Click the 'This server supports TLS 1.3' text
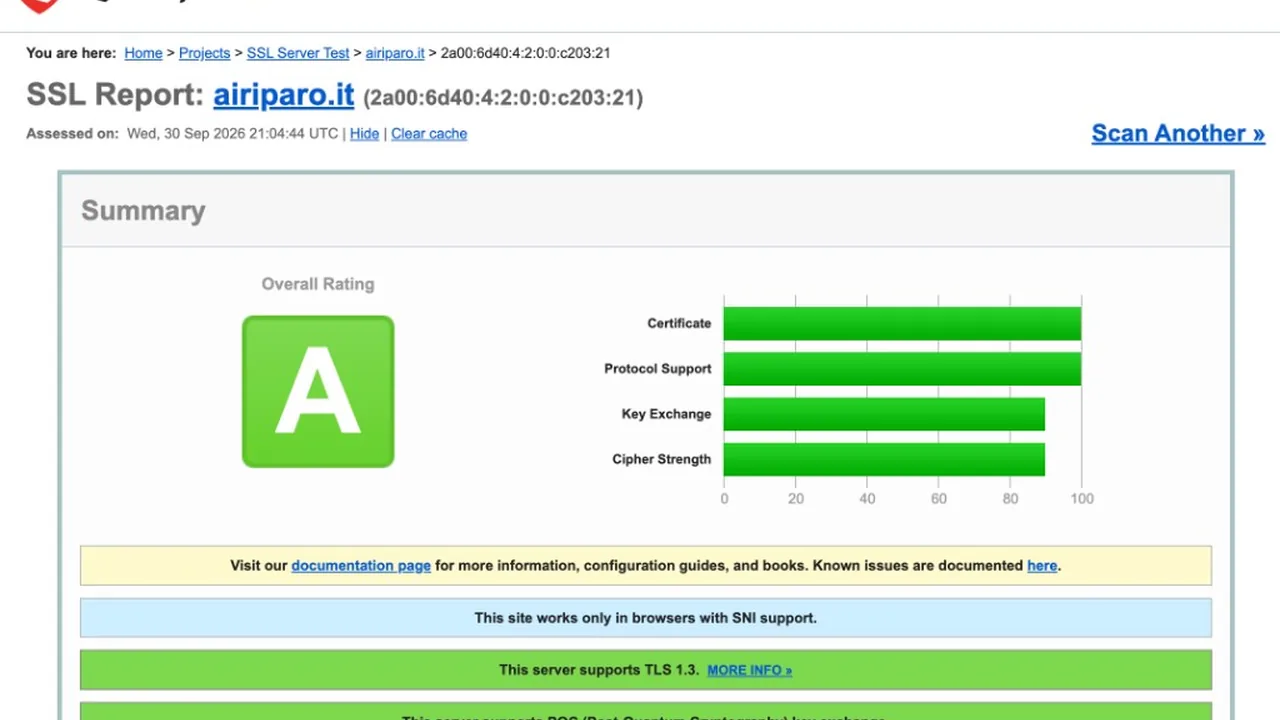 [599, 670]
